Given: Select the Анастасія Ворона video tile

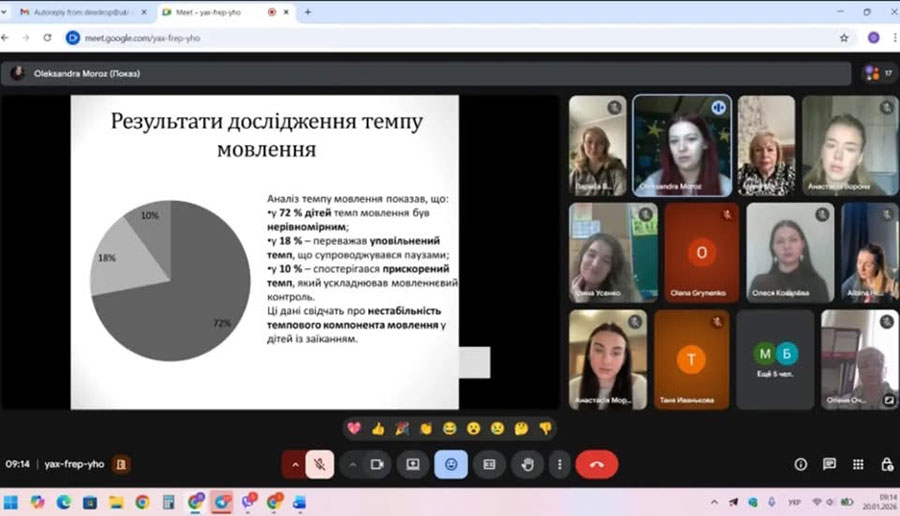Looking at the screenshot, I should coord(850,146).
